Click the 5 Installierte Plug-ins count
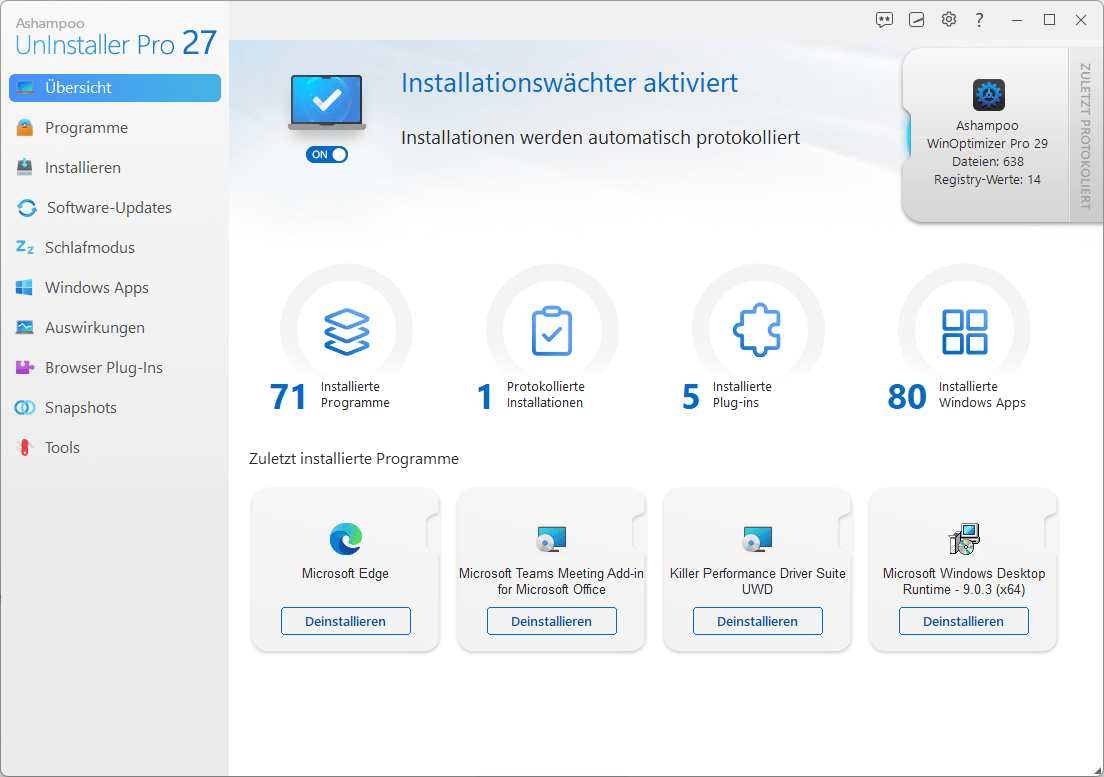This screenshot has width=1104, height=777. (x=691, y=396)
